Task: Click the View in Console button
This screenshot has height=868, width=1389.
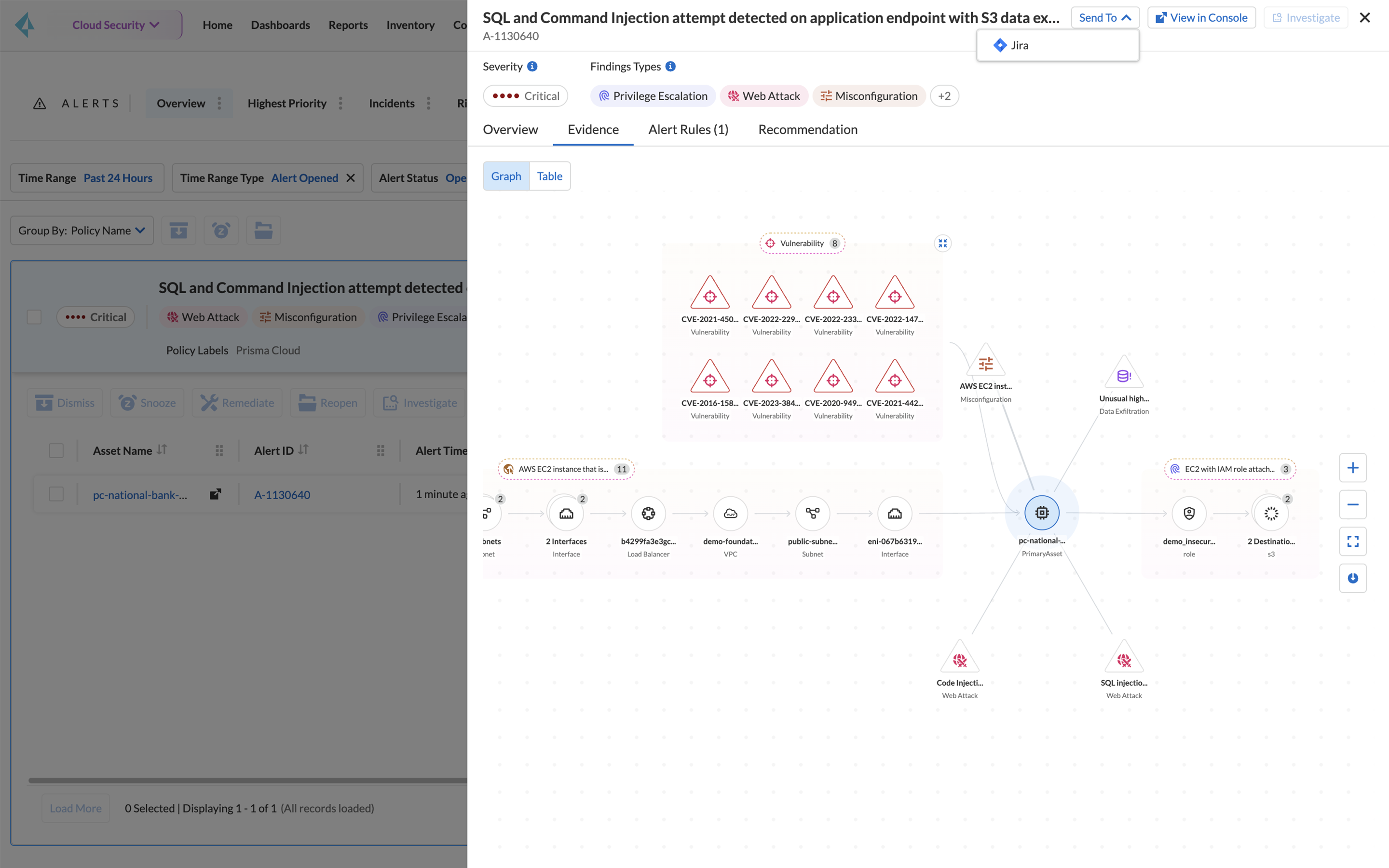Action: point(1201,17)
